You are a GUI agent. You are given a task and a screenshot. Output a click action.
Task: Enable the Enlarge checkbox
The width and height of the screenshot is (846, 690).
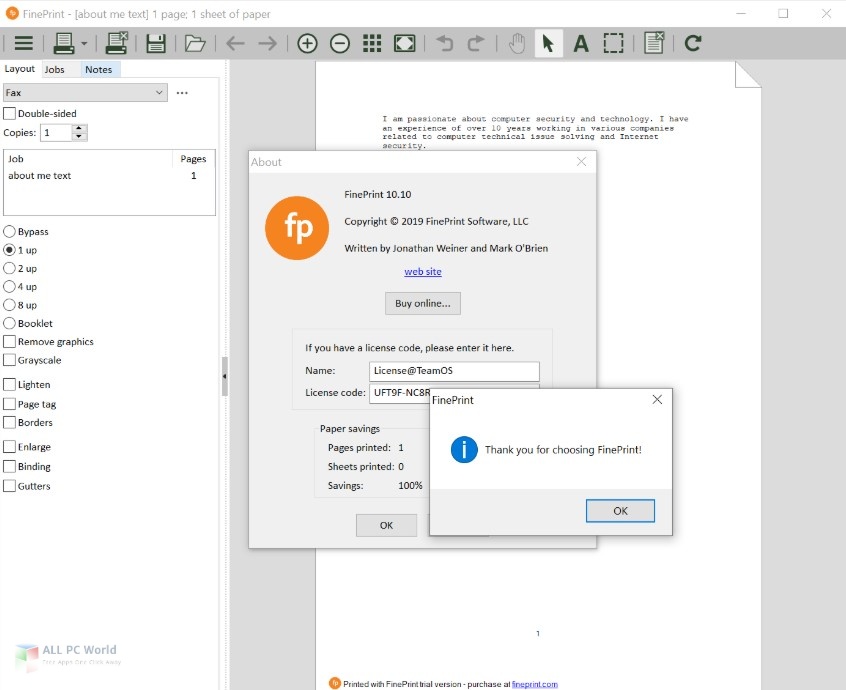[9, 446]
